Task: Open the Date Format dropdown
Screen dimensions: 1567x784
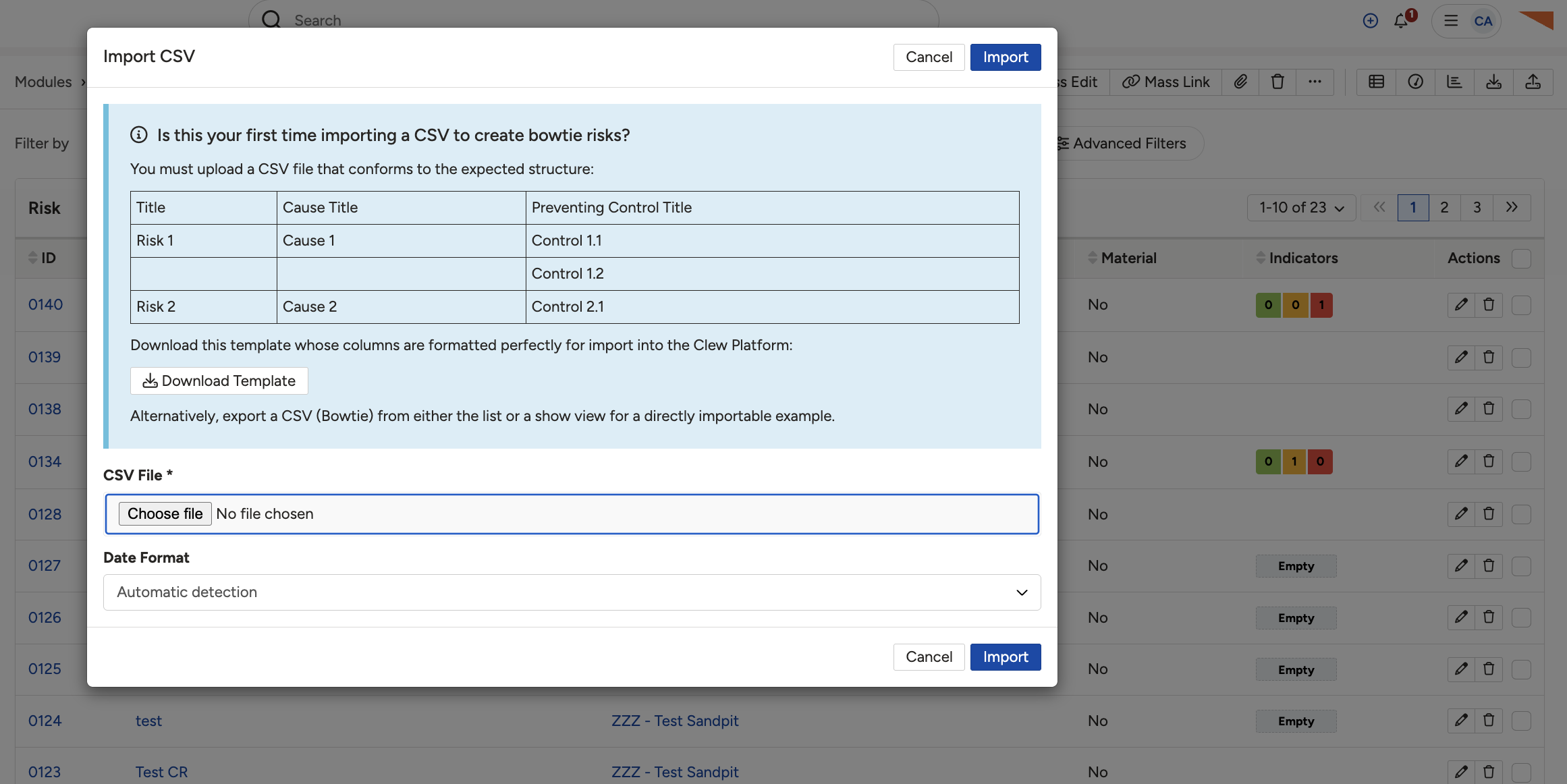Action: (572, 592)
